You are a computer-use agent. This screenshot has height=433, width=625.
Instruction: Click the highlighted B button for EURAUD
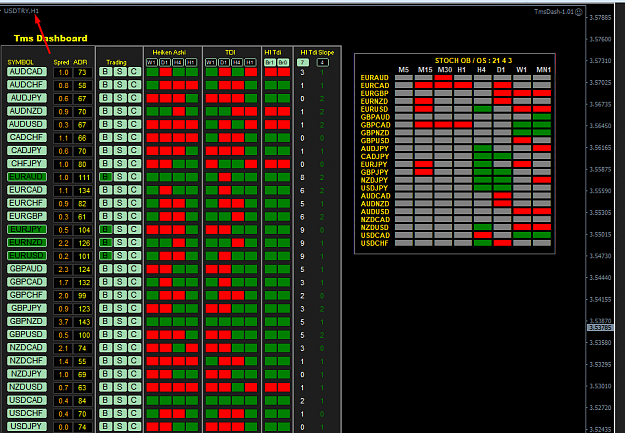click(x=105, y=177)
